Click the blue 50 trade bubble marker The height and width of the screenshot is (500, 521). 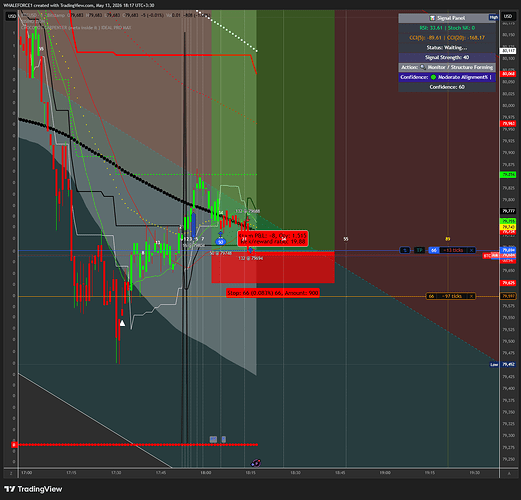click(220, 242)
